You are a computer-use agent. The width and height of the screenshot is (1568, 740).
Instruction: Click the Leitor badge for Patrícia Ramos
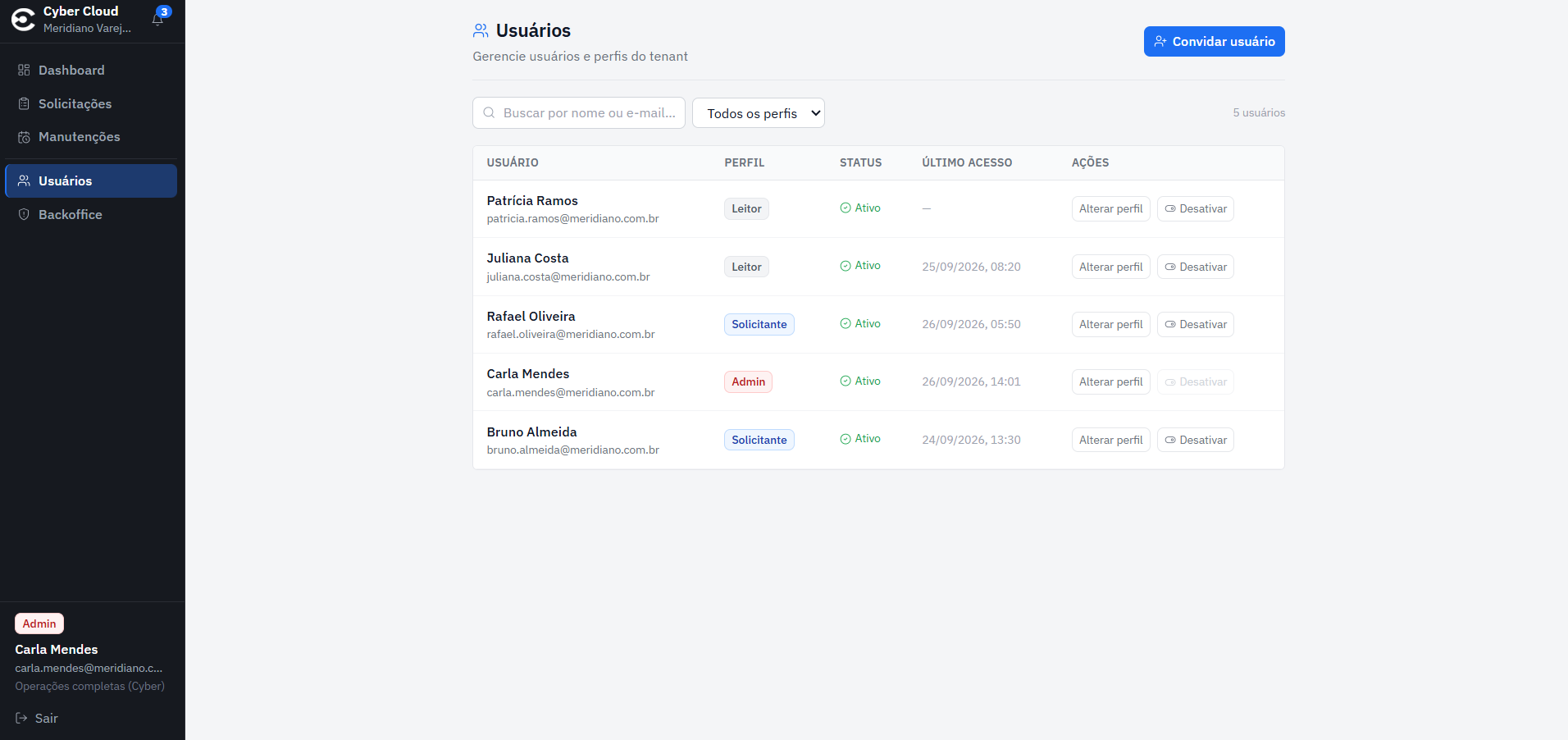746,209
